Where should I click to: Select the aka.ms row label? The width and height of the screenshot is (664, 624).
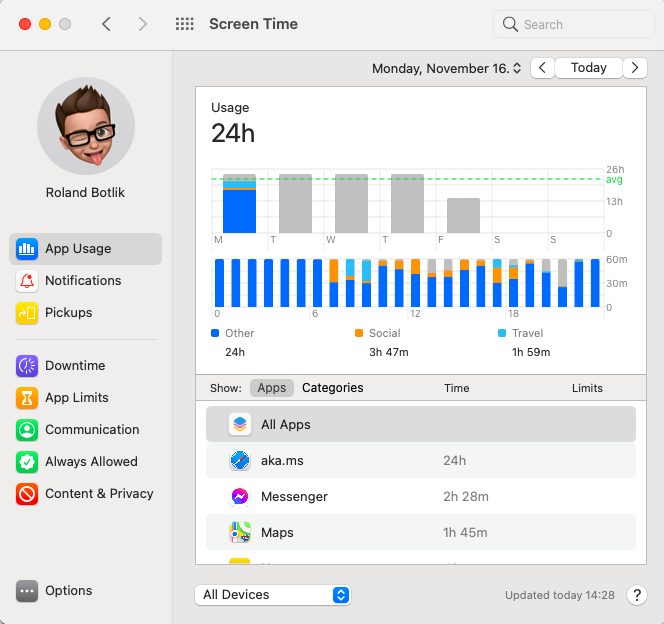click(x=282, y=460)
